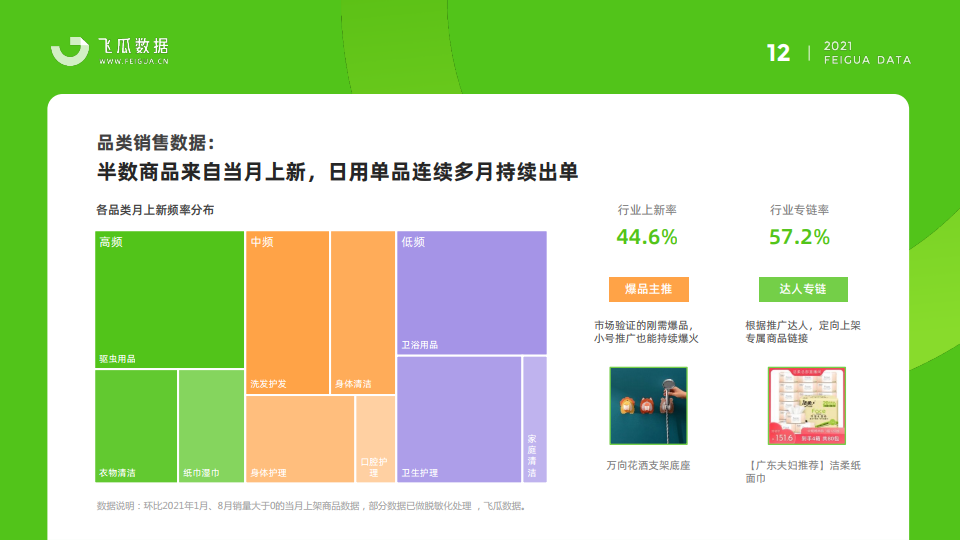Viewport: 960px width, 540px height.
Task: Select the 家庭清洁 treemap block
Action: (535, 419)
